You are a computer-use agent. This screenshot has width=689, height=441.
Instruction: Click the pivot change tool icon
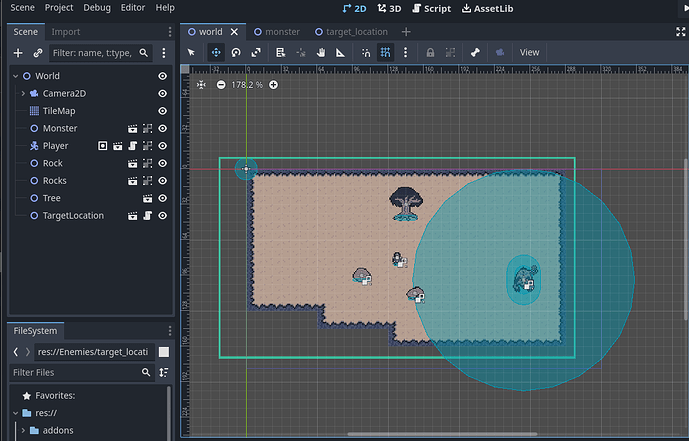pyautogui.click(x=301, y=52)
